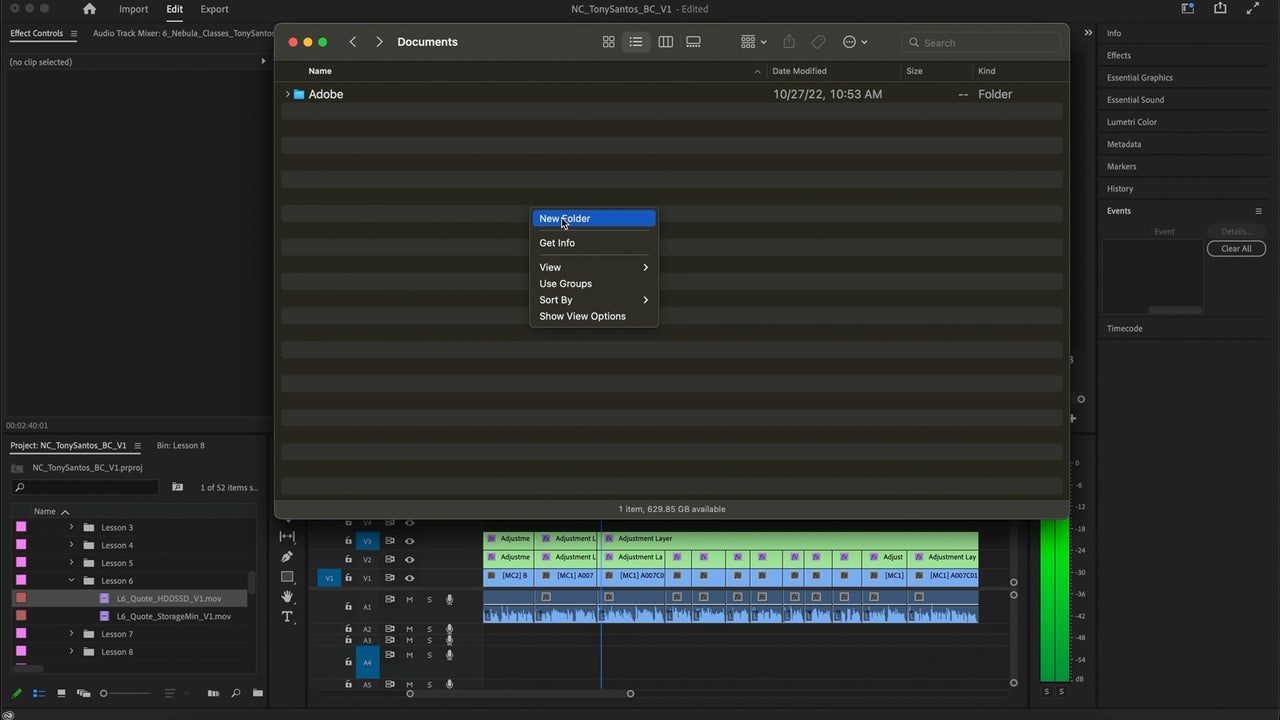Select the Pen tool in the timeline toolbar
The height and width of the screenshot is (720, 1280).
click(x=287, y=557)
